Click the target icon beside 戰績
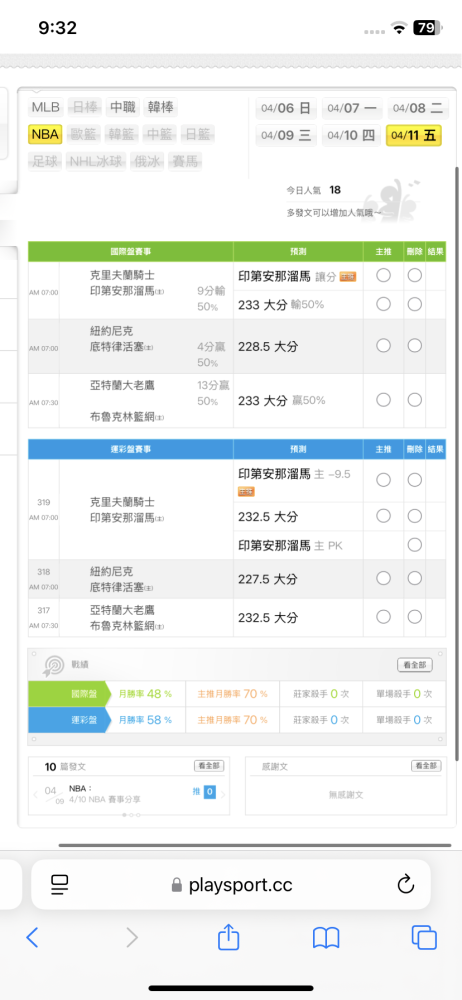The width and height of the screenshot is (462, 1000). pos(52,665)
